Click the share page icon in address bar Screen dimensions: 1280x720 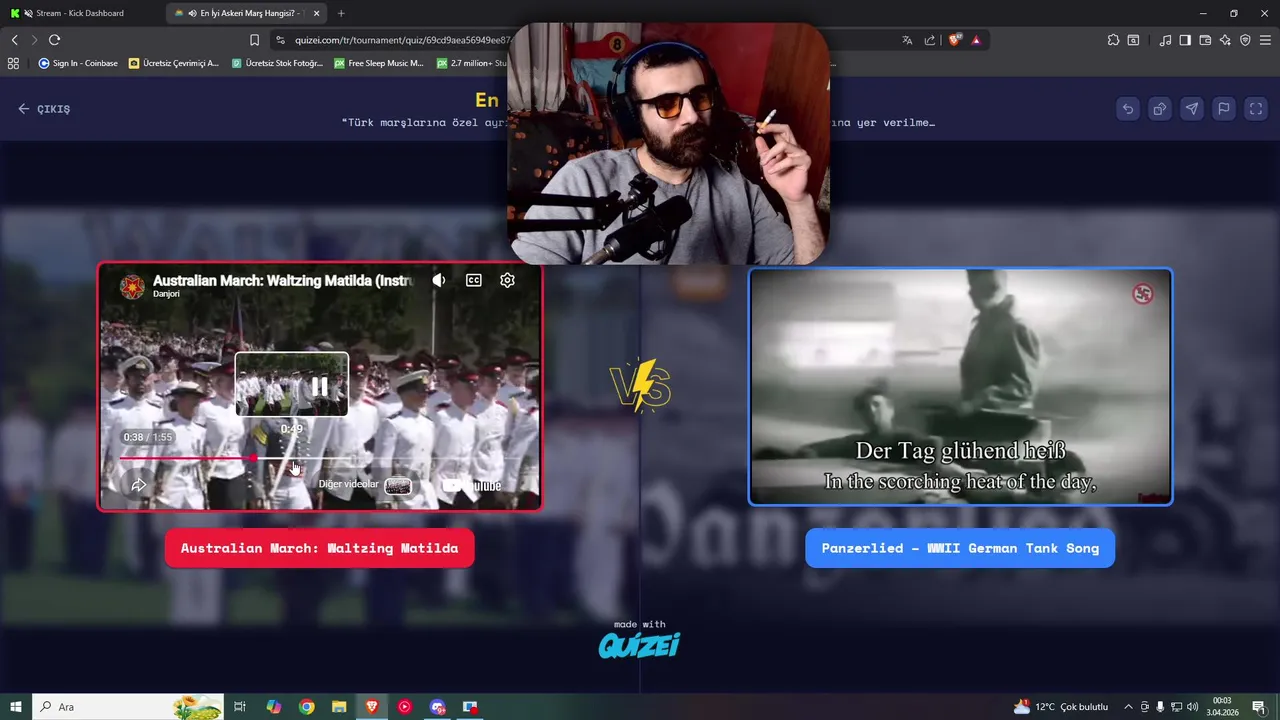[930, 40]
